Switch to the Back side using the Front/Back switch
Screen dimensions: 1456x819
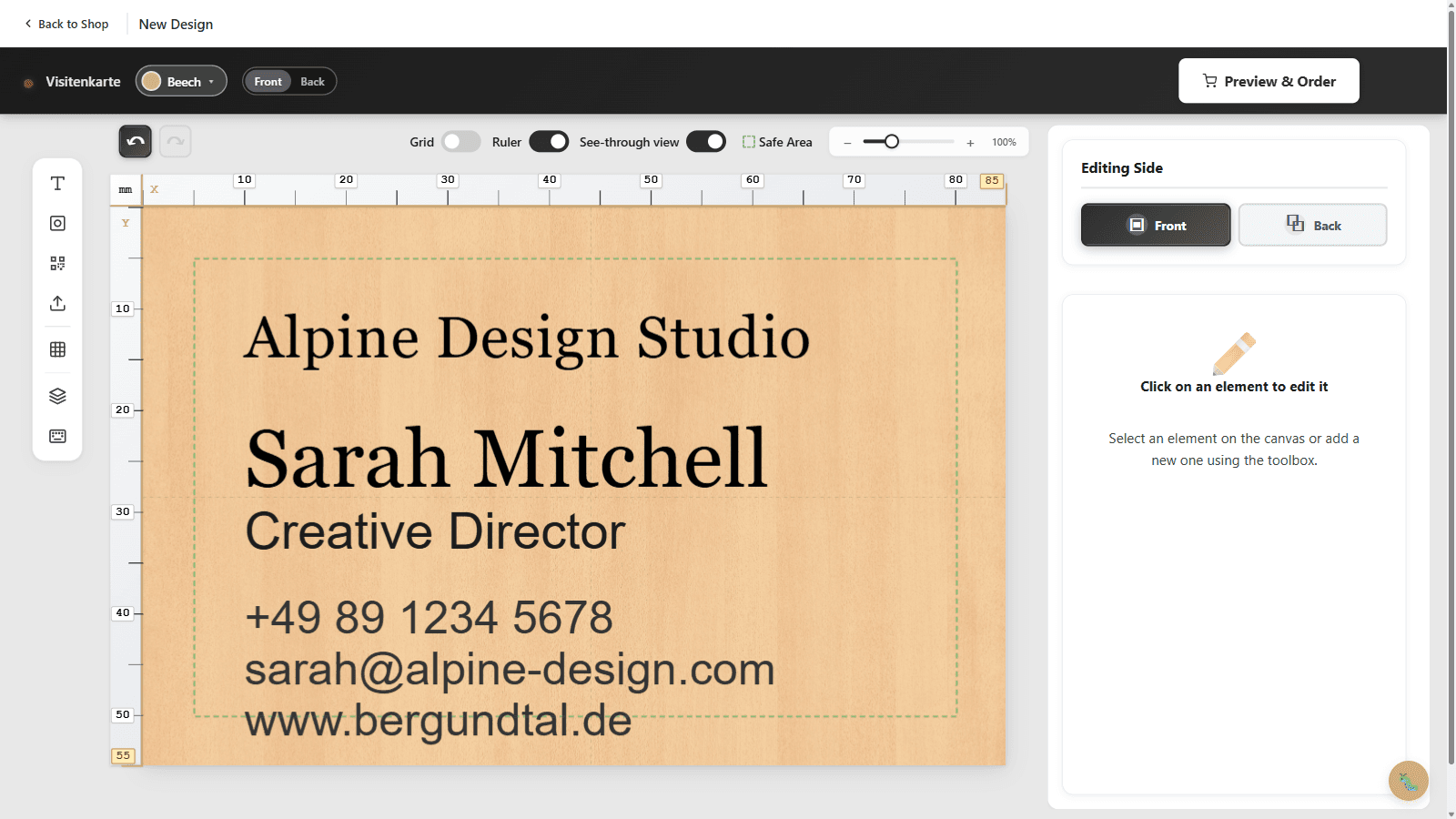point(311,81)
